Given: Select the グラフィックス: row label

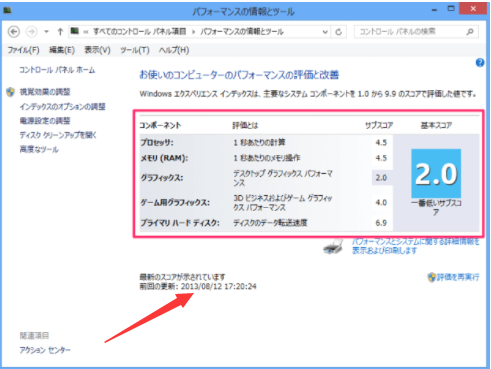Looking at the screenshot, I should click(162, 178).
